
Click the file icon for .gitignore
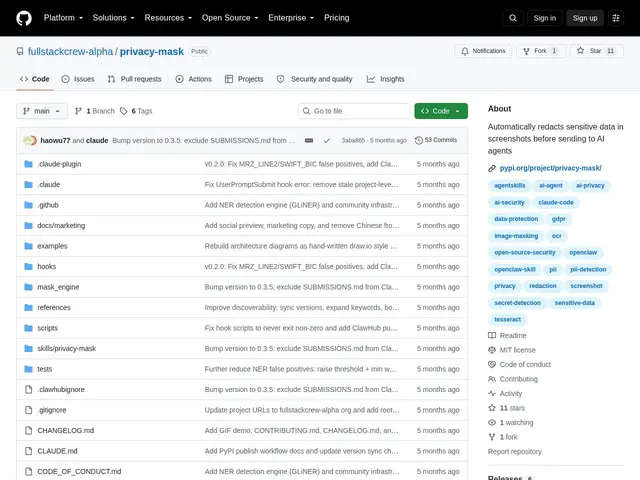click(x=28, y=410)
